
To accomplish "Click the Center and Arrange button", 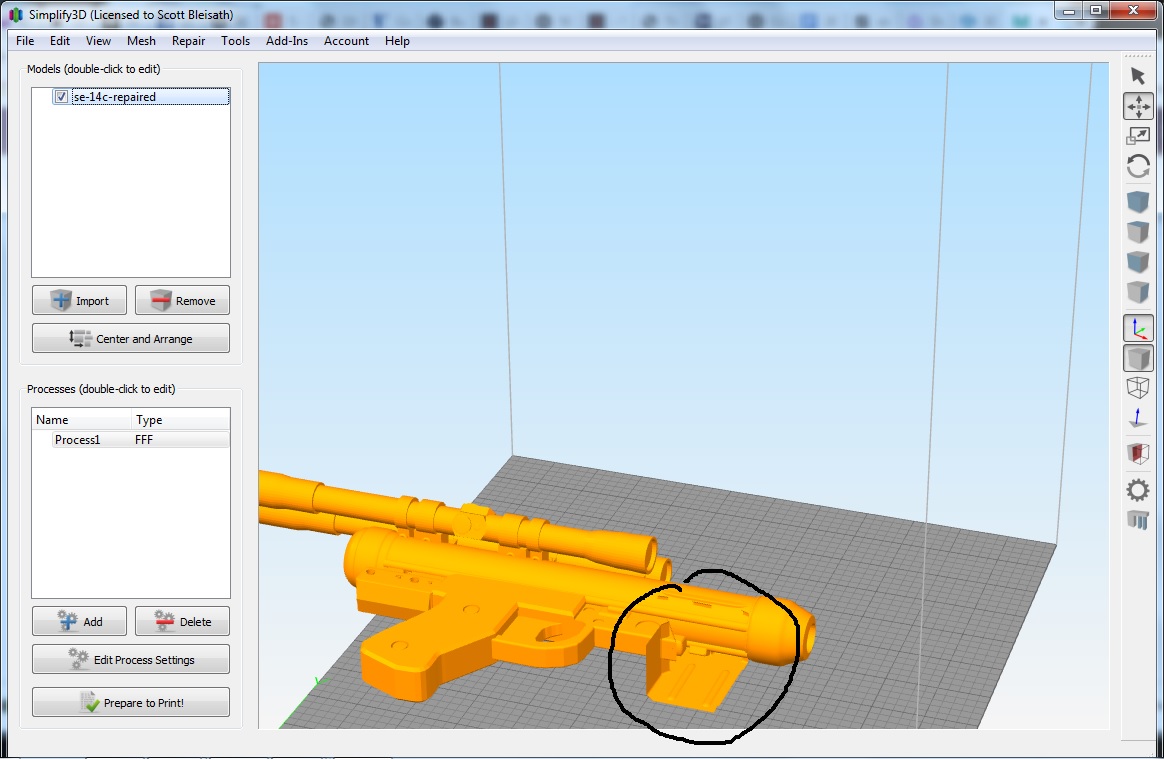I will (x=130, y=338).
